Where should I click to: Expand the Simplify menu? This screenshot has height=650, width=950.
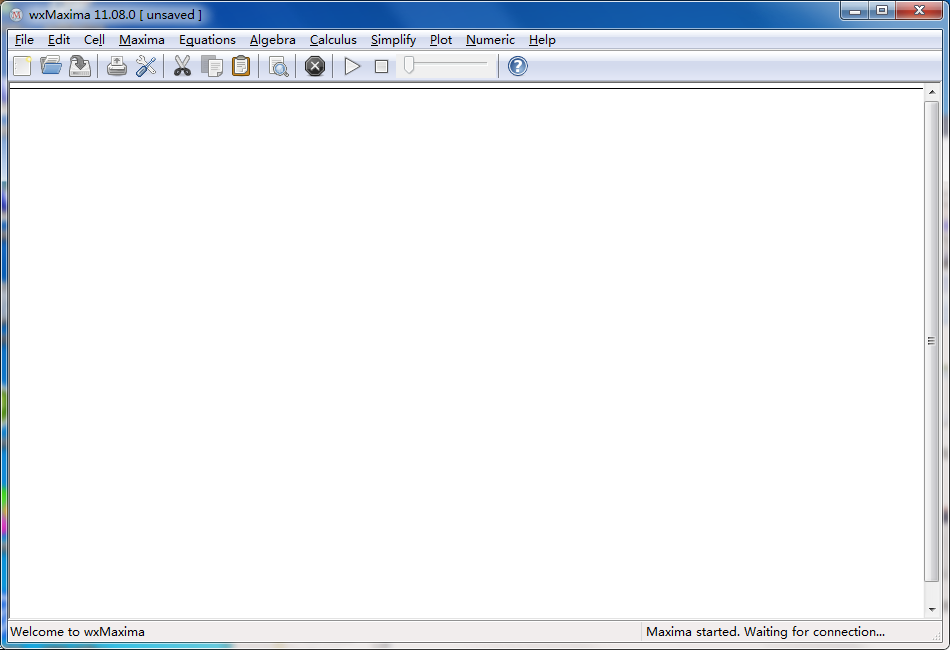393,40
